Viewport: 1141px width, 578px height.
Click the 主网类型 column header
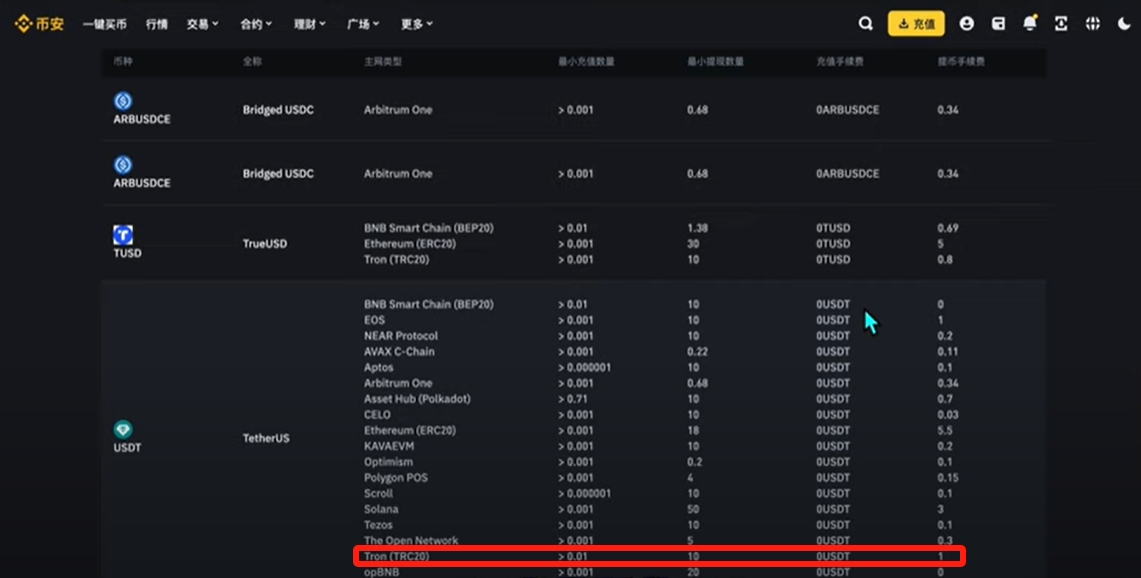coord(383,62)
